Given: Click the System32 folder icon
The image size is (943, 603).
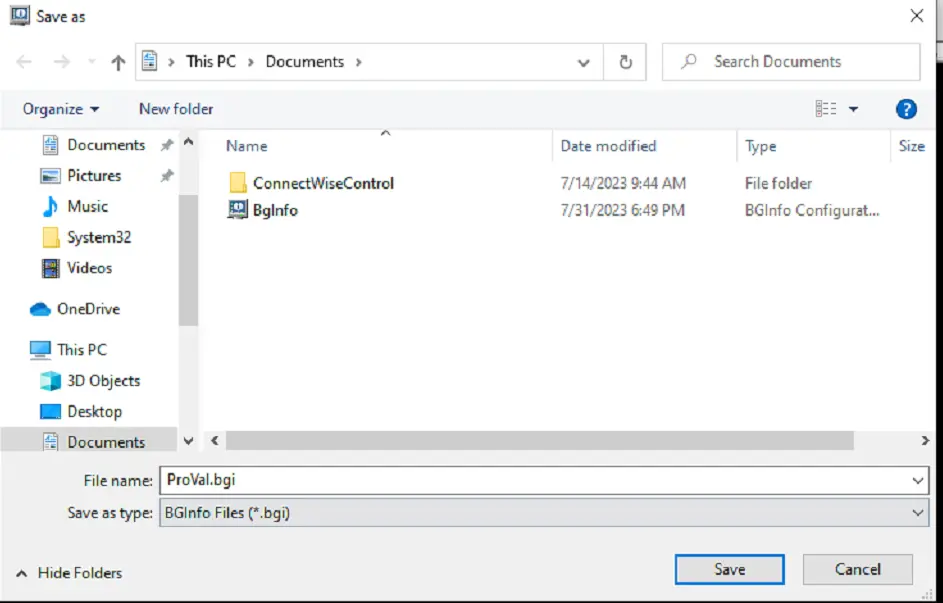Looking at the screenshot, I should click(51, 237).
